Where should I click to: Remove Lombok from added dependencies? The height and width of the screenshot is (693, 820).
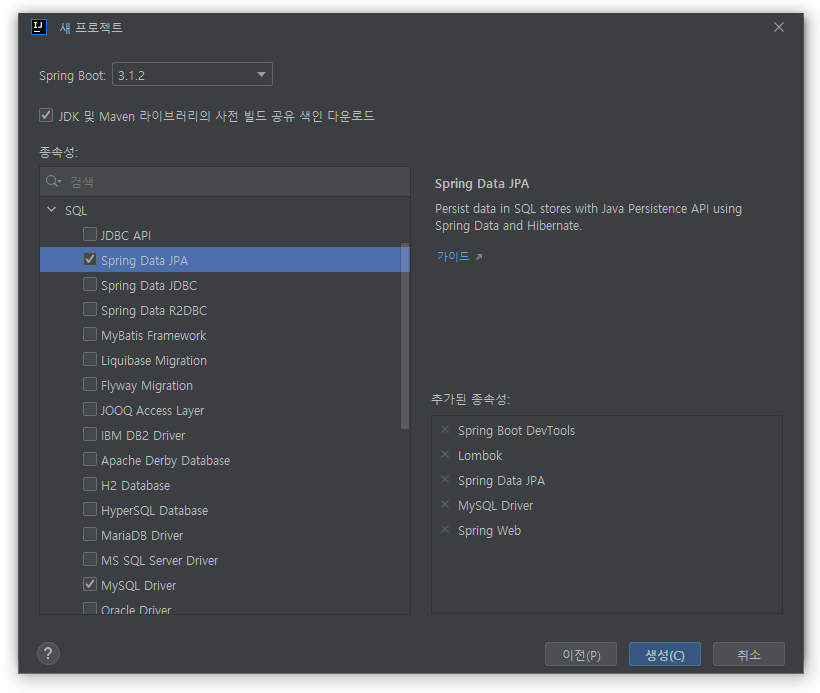click(445, 455)
